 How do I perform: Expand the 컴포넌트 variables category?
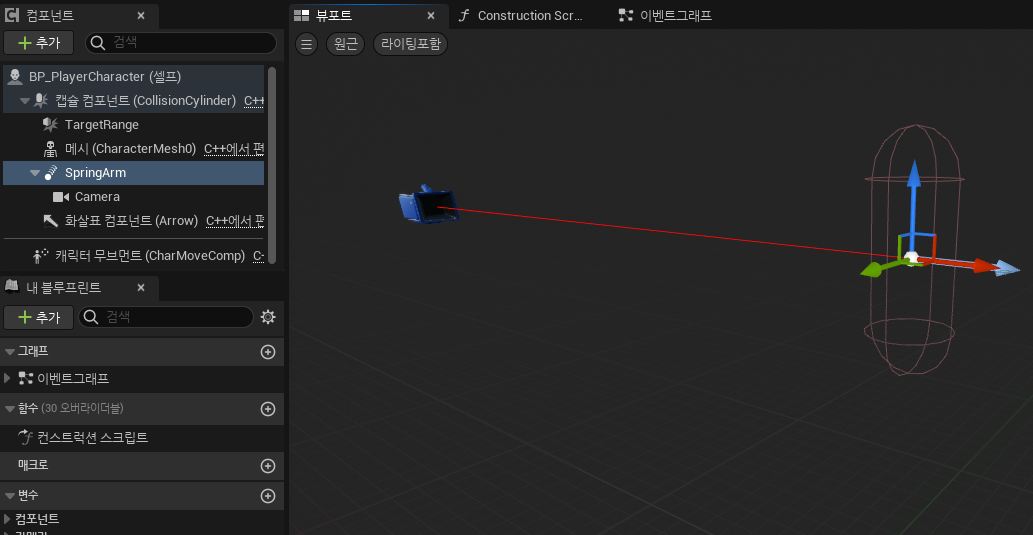(8, 519)
